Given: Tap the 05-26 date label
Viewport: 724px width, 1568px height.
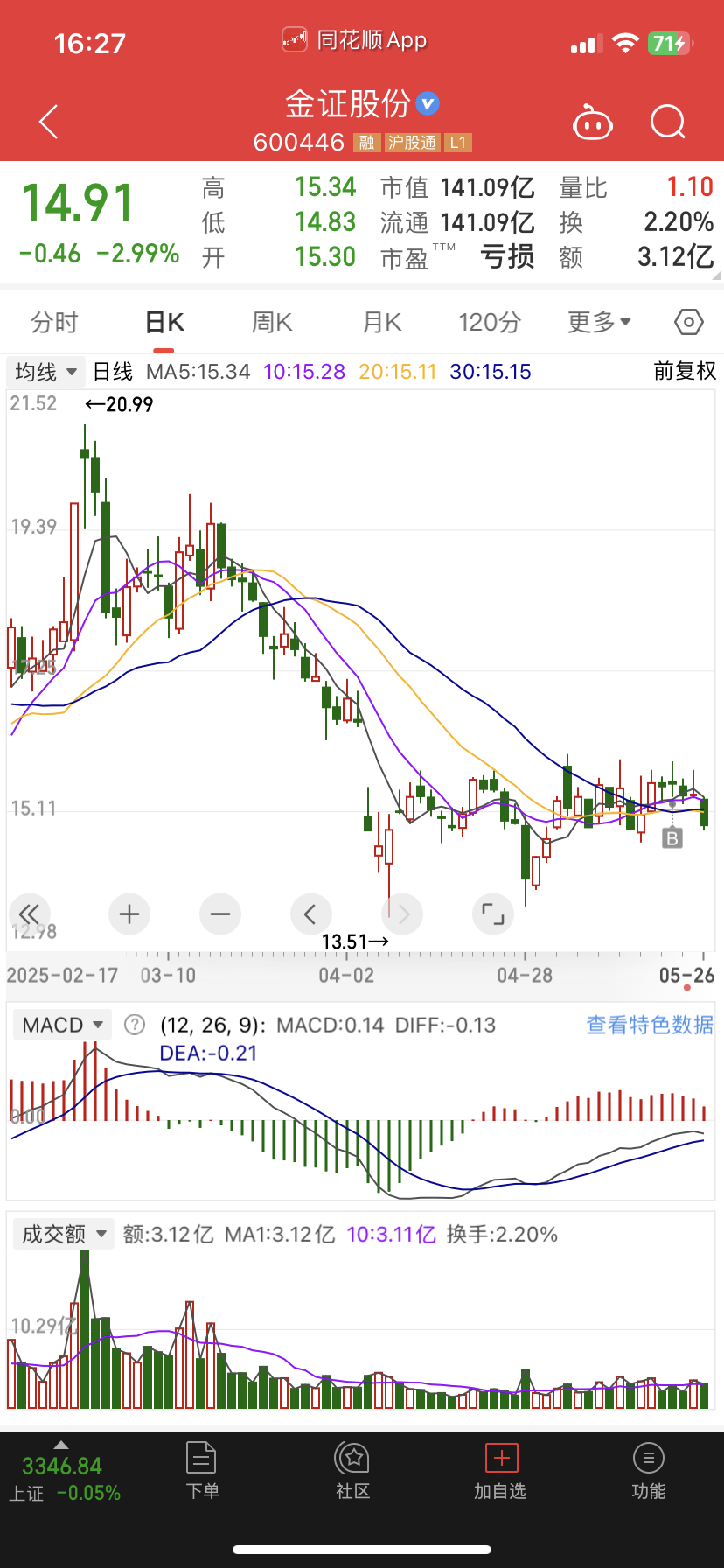Looking at the screenshot, I should (x=686, y=975).
